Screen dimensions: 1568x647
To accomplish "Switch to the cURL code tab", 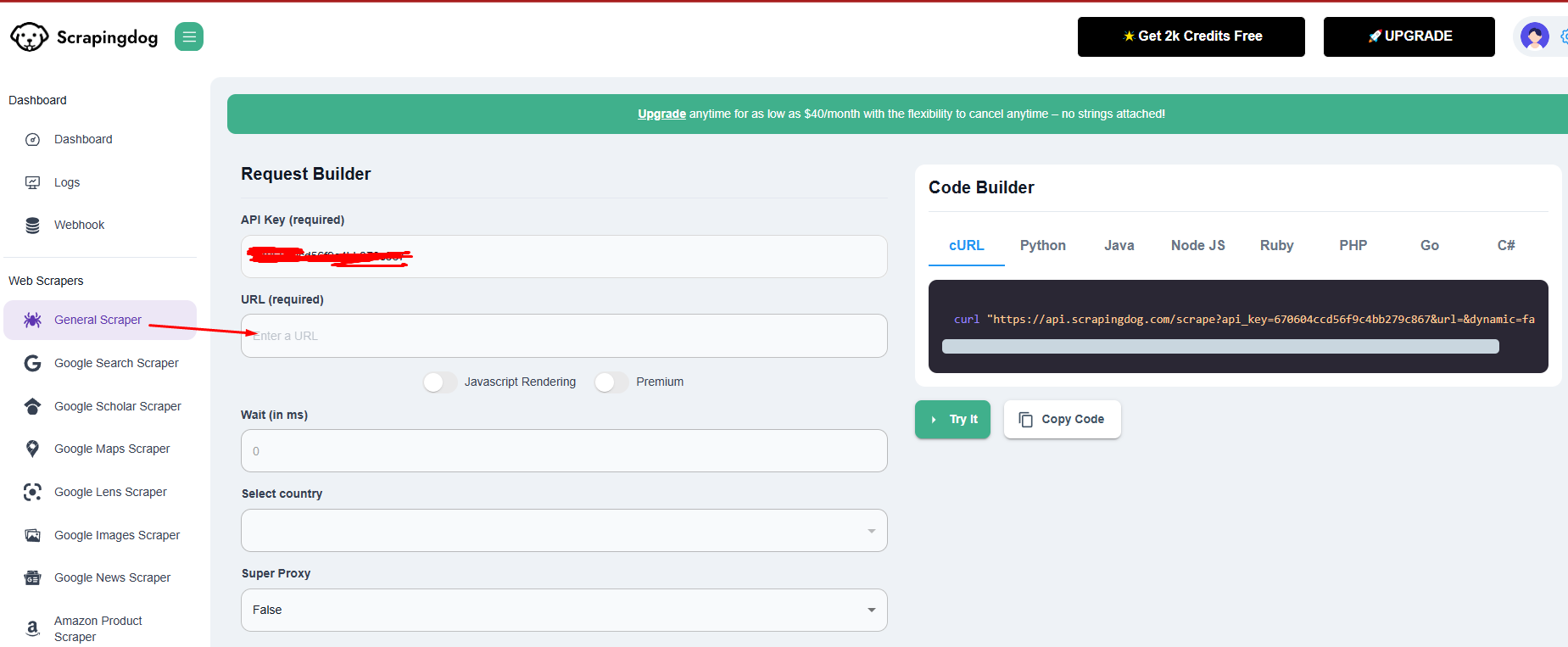I will [x=967, y=246].
